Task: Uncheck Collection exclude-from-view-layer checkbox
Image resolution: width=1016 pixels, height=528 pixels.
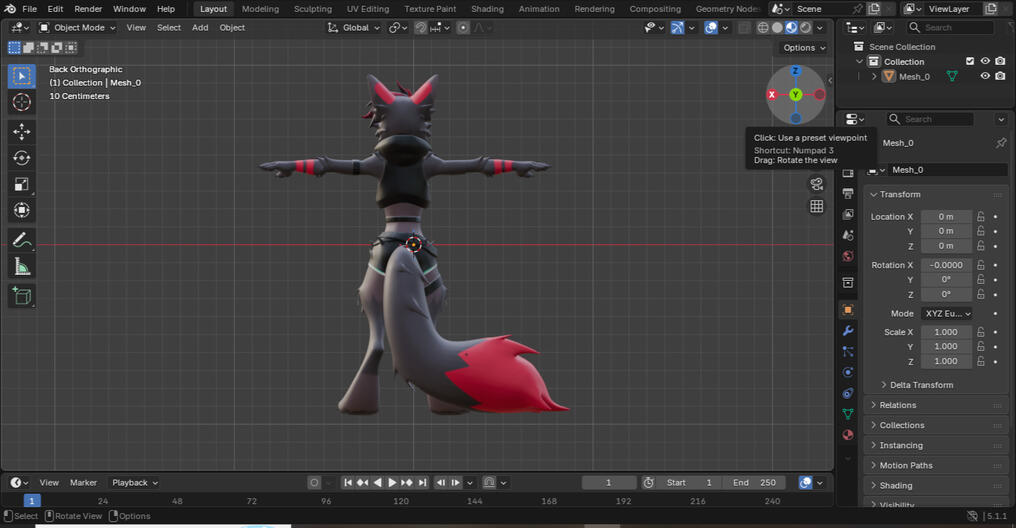Action: tap(970, 61)
